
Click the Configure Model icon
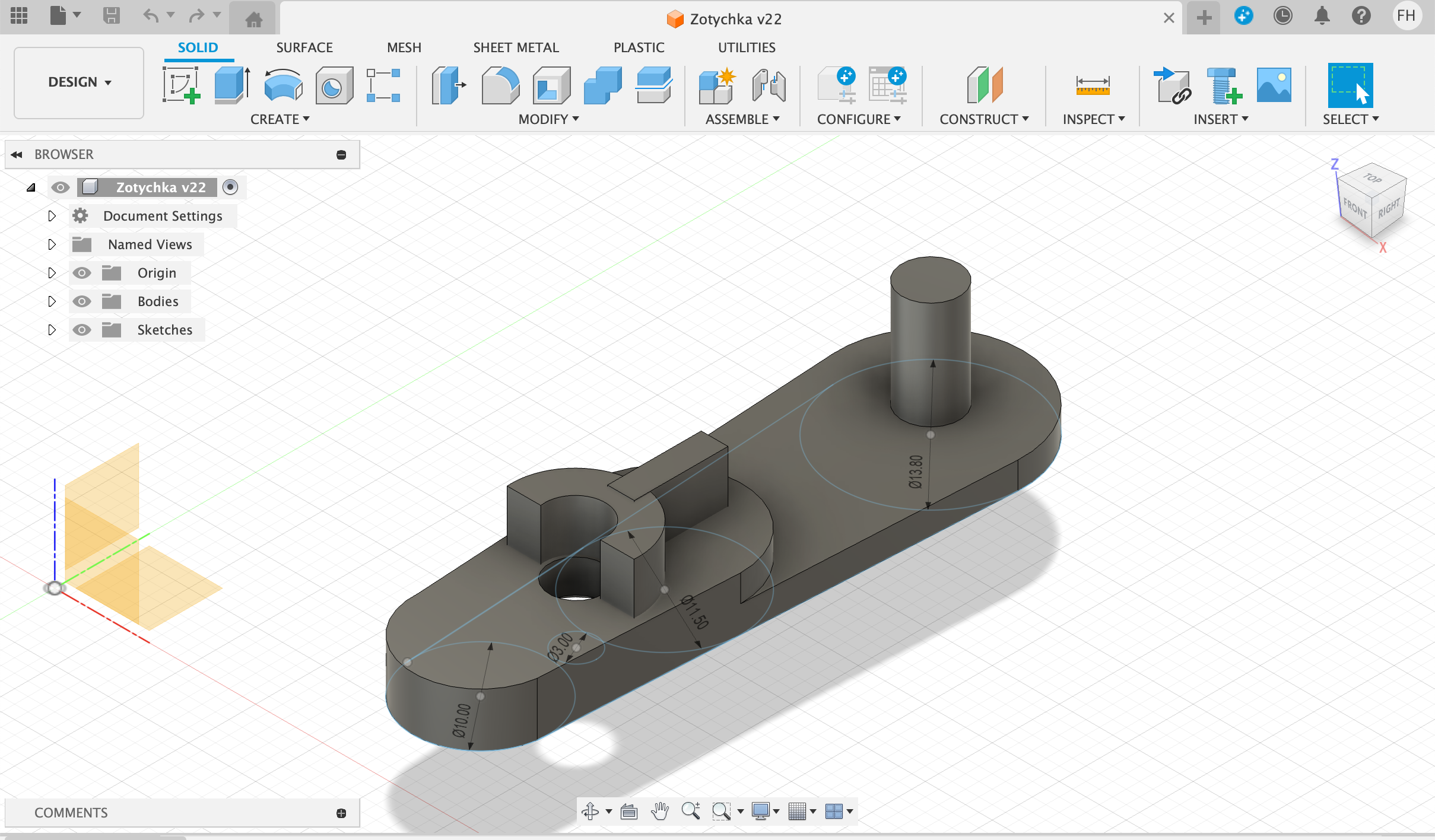tap(837, 85)
